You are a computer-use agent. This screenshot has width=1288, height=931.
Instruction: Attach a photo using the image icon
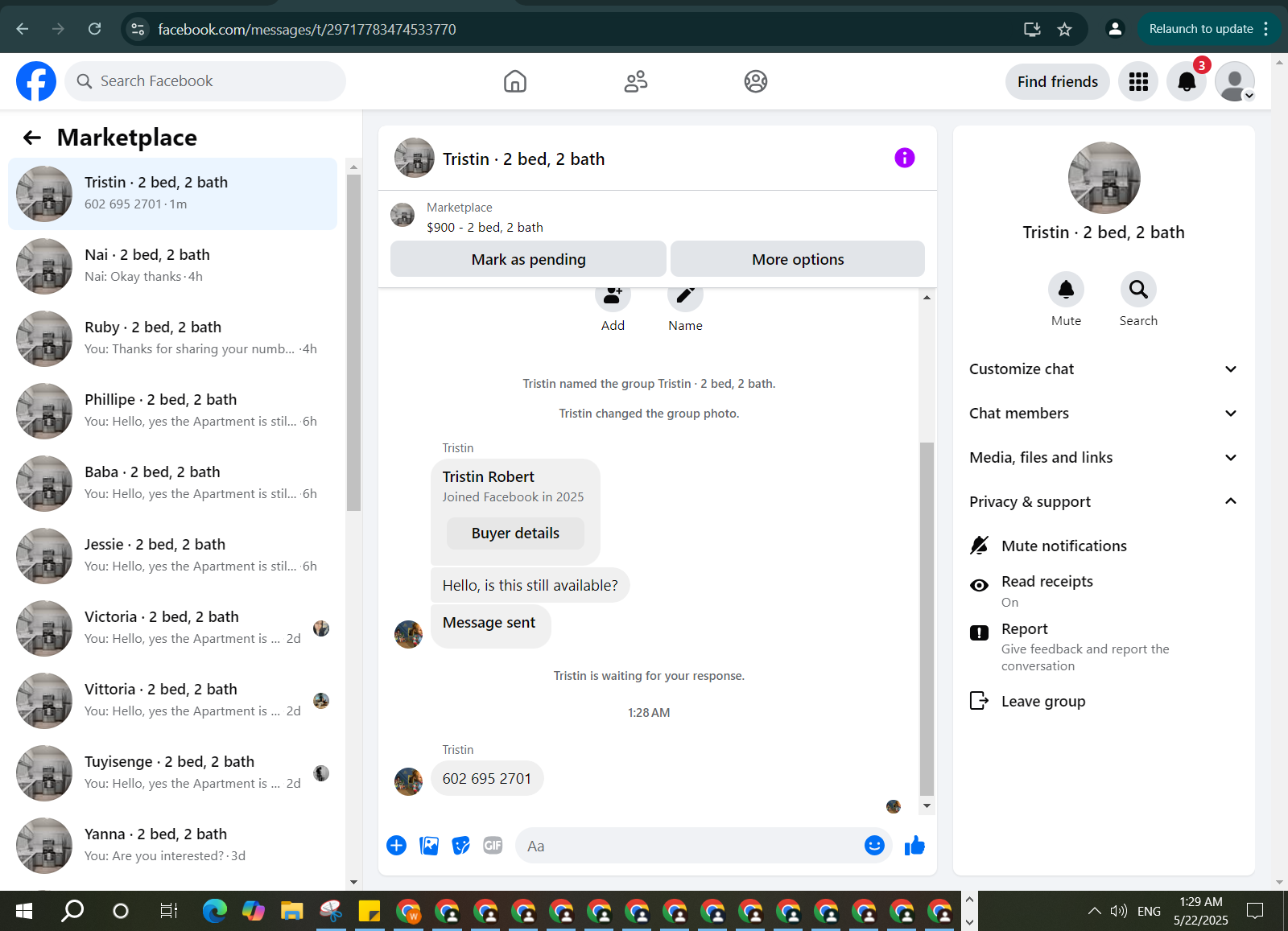pos(429,845)
